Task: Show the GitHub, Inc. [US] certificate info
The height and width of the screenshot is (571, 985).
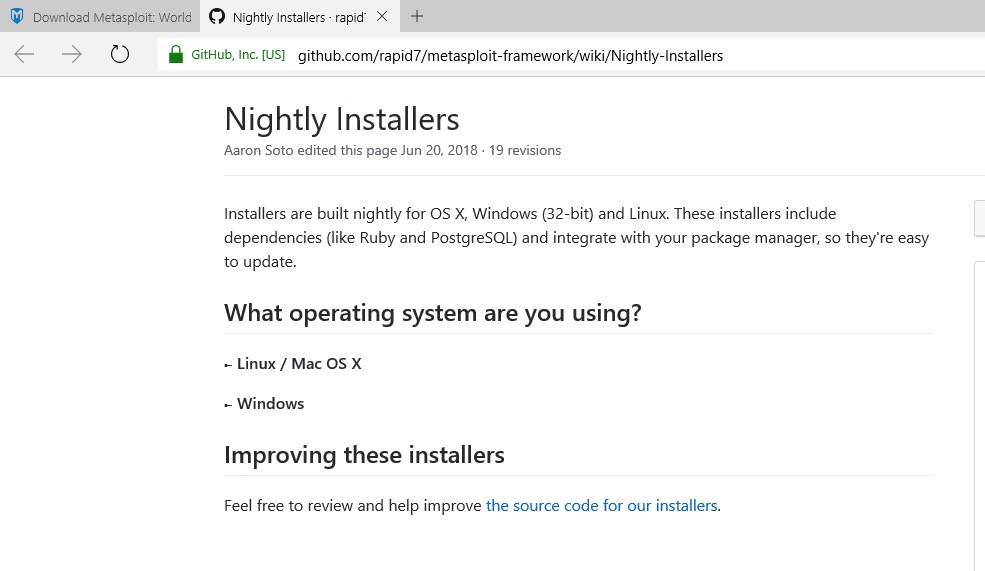Action: (x=238, y=55)
